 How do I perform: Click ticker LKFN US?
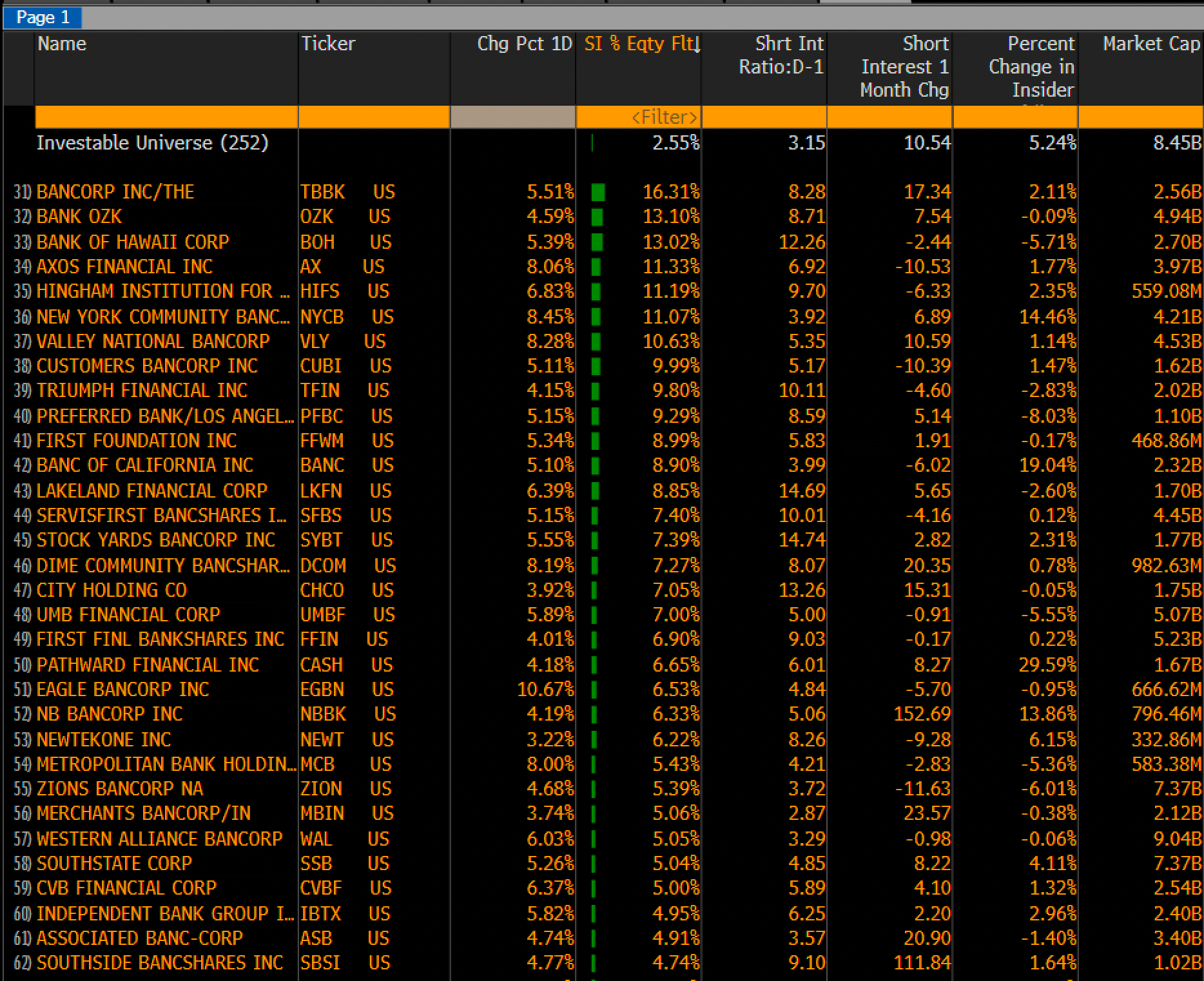tap(346, 490)
